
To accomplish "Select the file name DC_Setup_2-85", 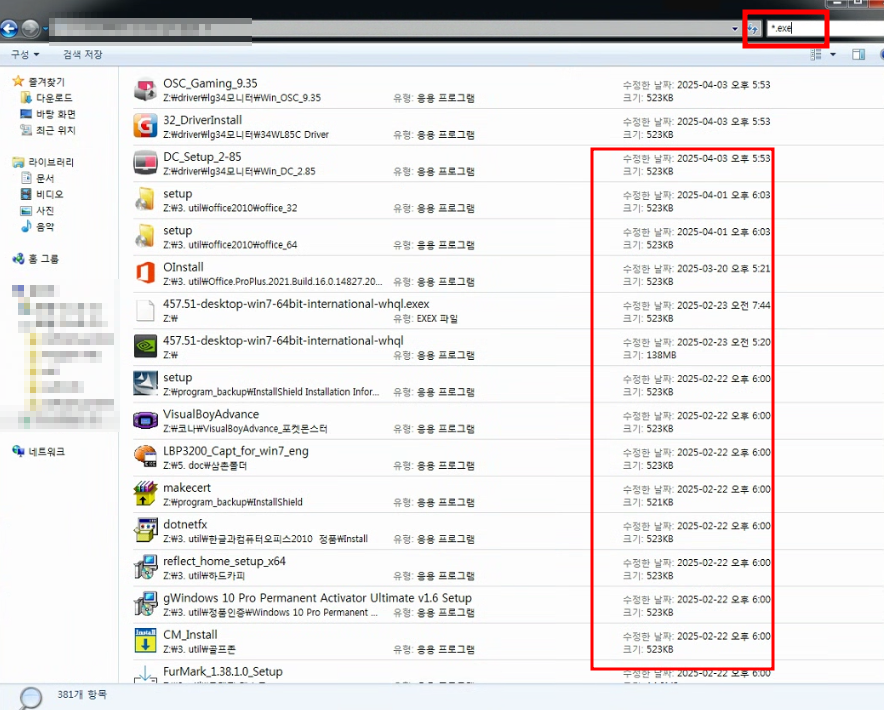I will (x=202, y=157).
